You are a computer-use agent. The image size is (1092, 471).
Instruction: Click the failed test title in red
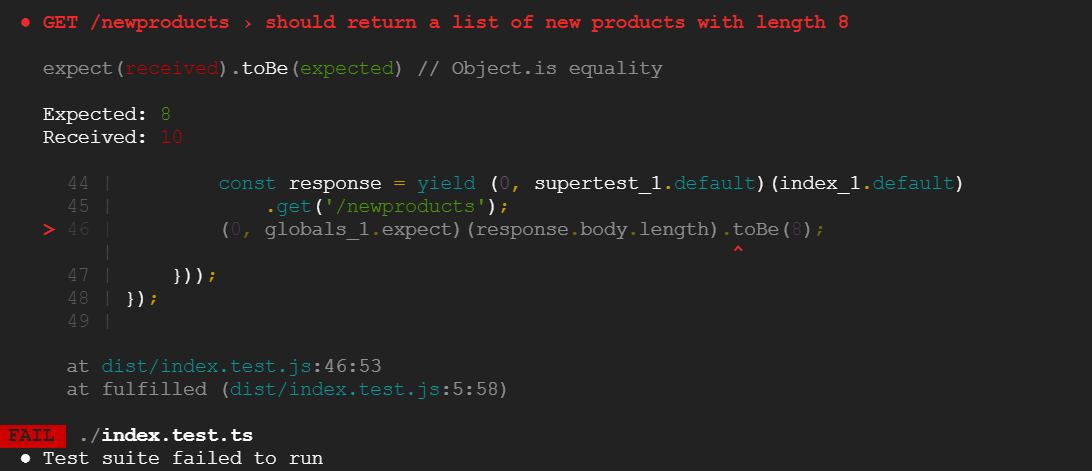[x=446, y=23]
